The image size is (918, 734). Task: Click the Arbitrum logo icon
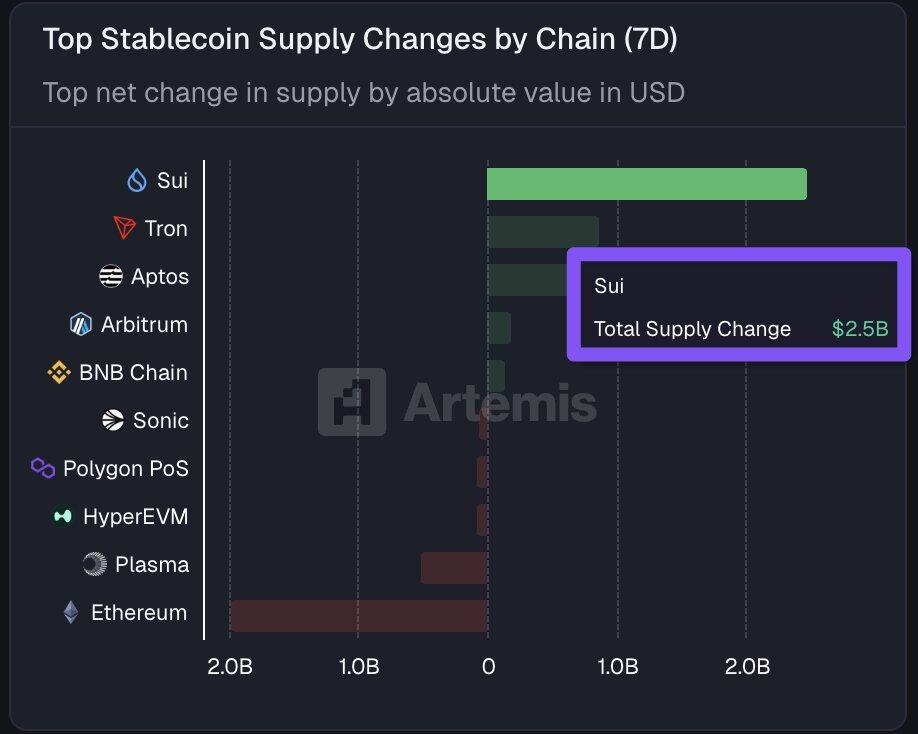81,324
